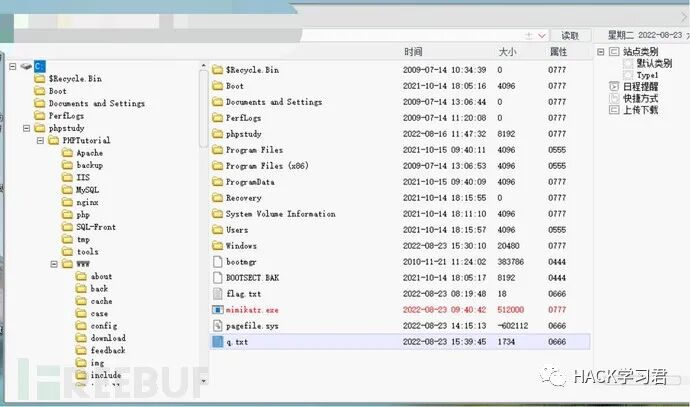Viewport: 690px width, 407px height.
Task: Select cache folder under WWW
Action: (x=101, y=301)
